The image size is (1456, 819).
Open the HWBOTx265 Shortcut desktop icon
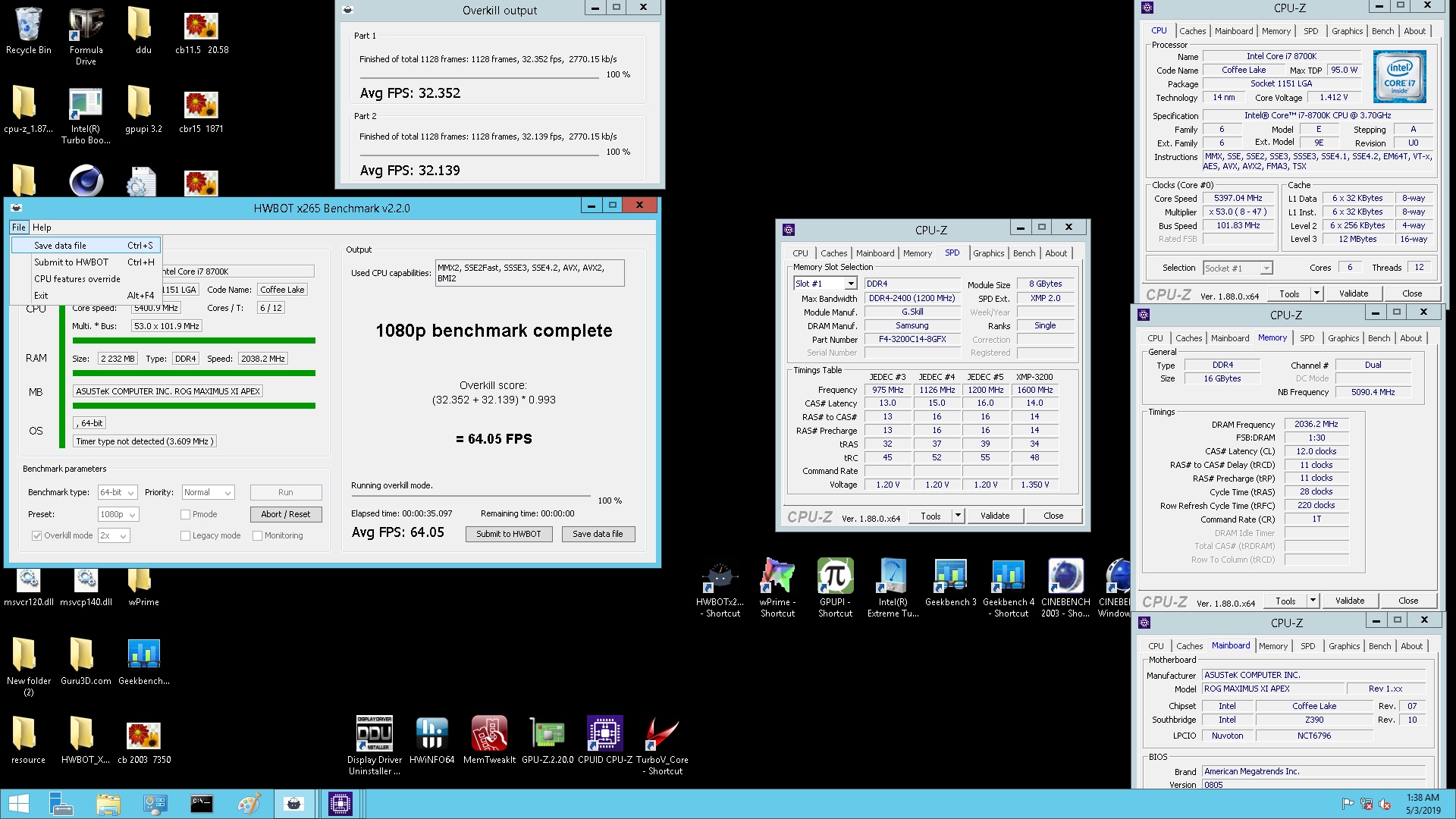pyautogui.click(x=720, y=588)
